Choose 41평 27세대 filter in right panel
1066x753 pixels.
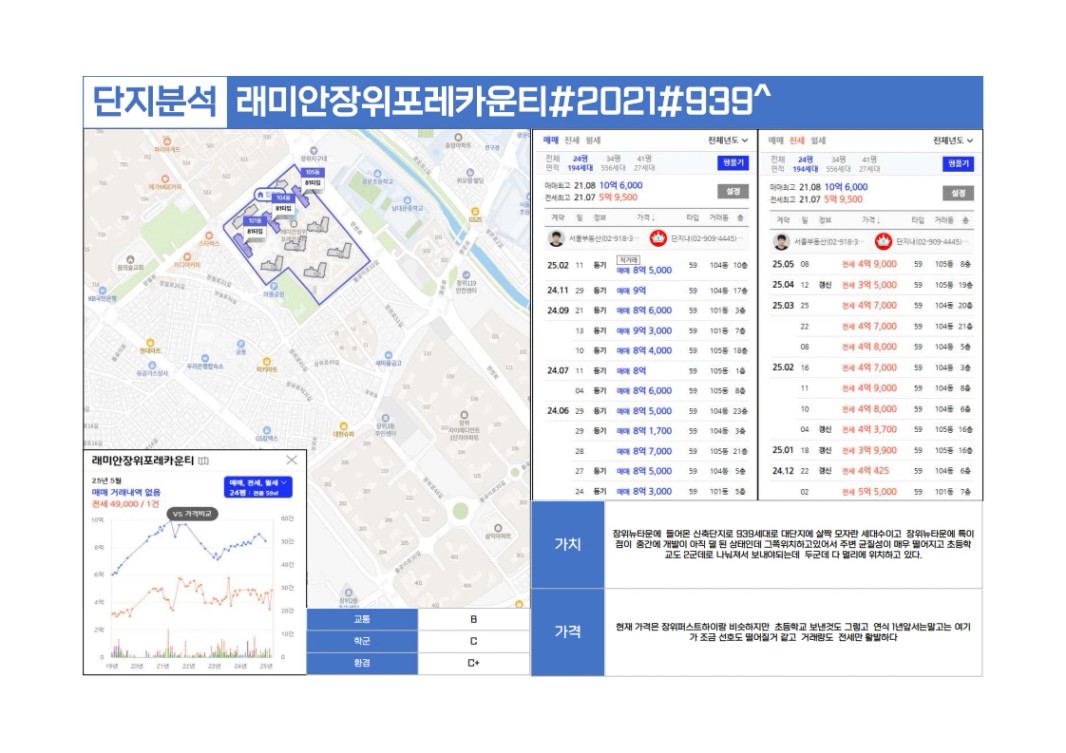pos(869,164)
